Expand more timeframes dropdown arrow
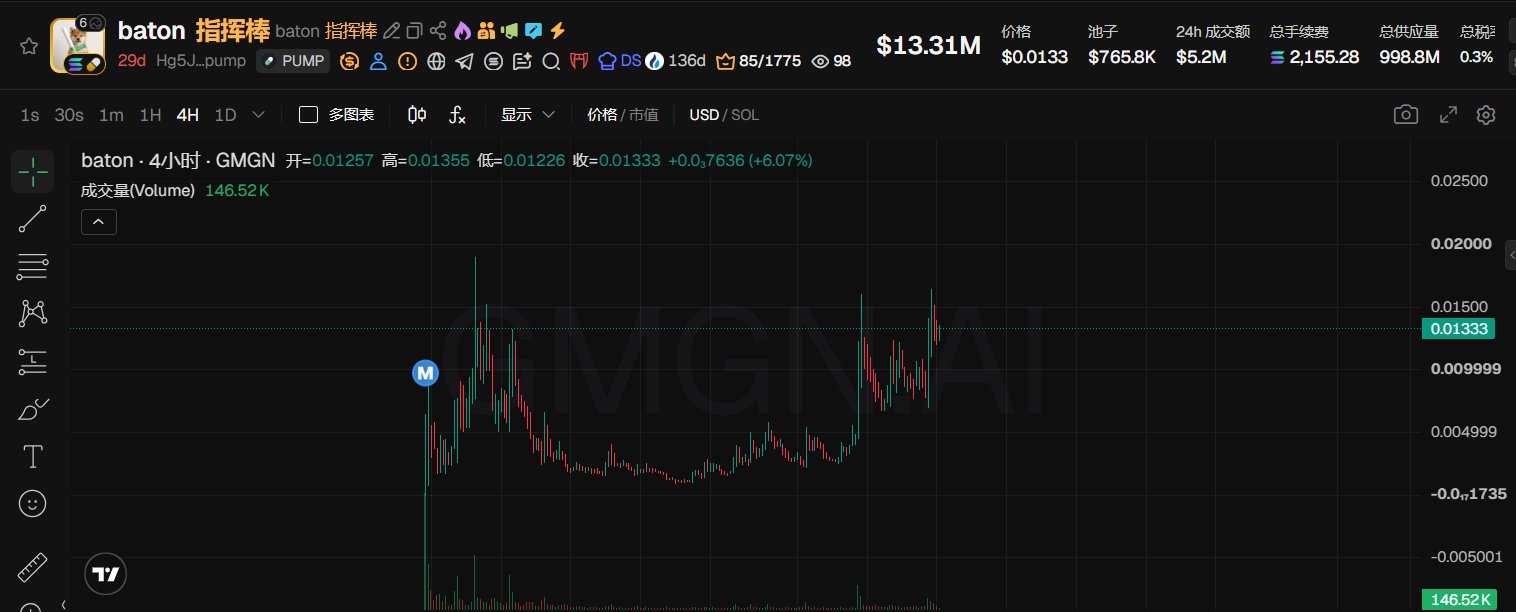The image size is (1516, 612). point(259,115)
